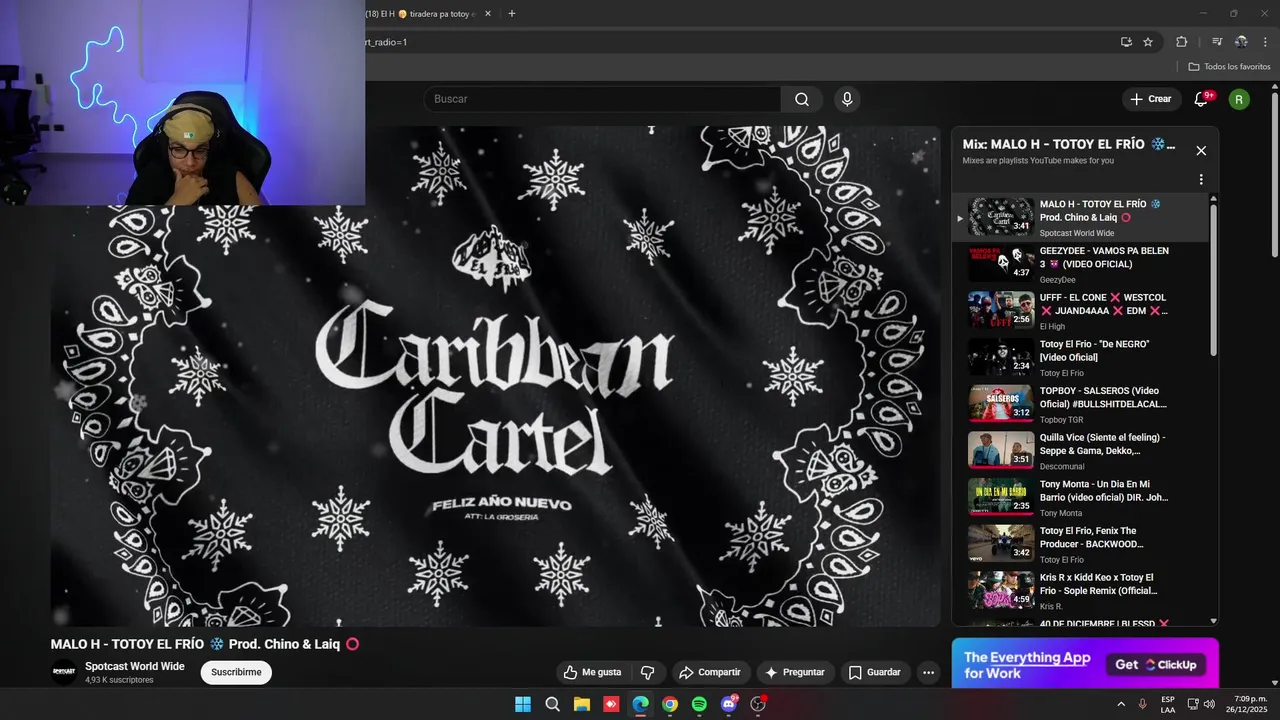
Task: Click microphone in-use tray icon
Action: click(1142, 704)
